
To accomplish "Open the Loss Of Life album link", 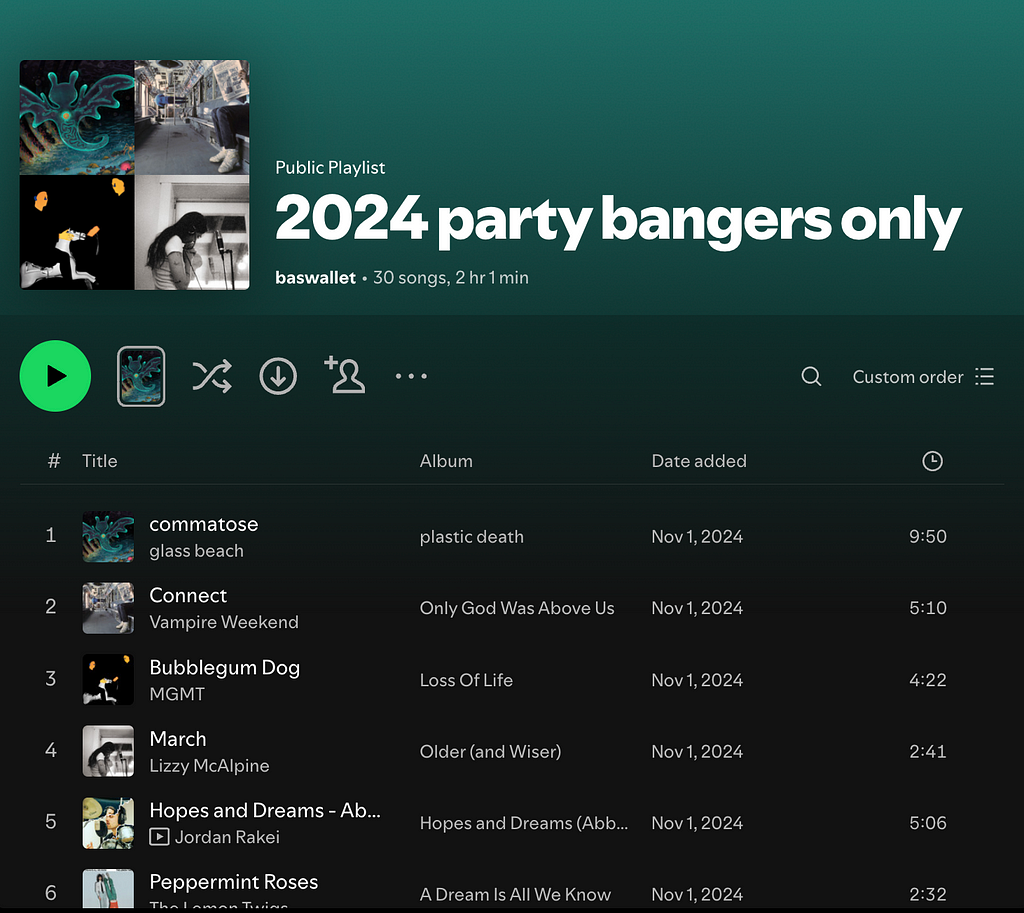I will [466, 680].
